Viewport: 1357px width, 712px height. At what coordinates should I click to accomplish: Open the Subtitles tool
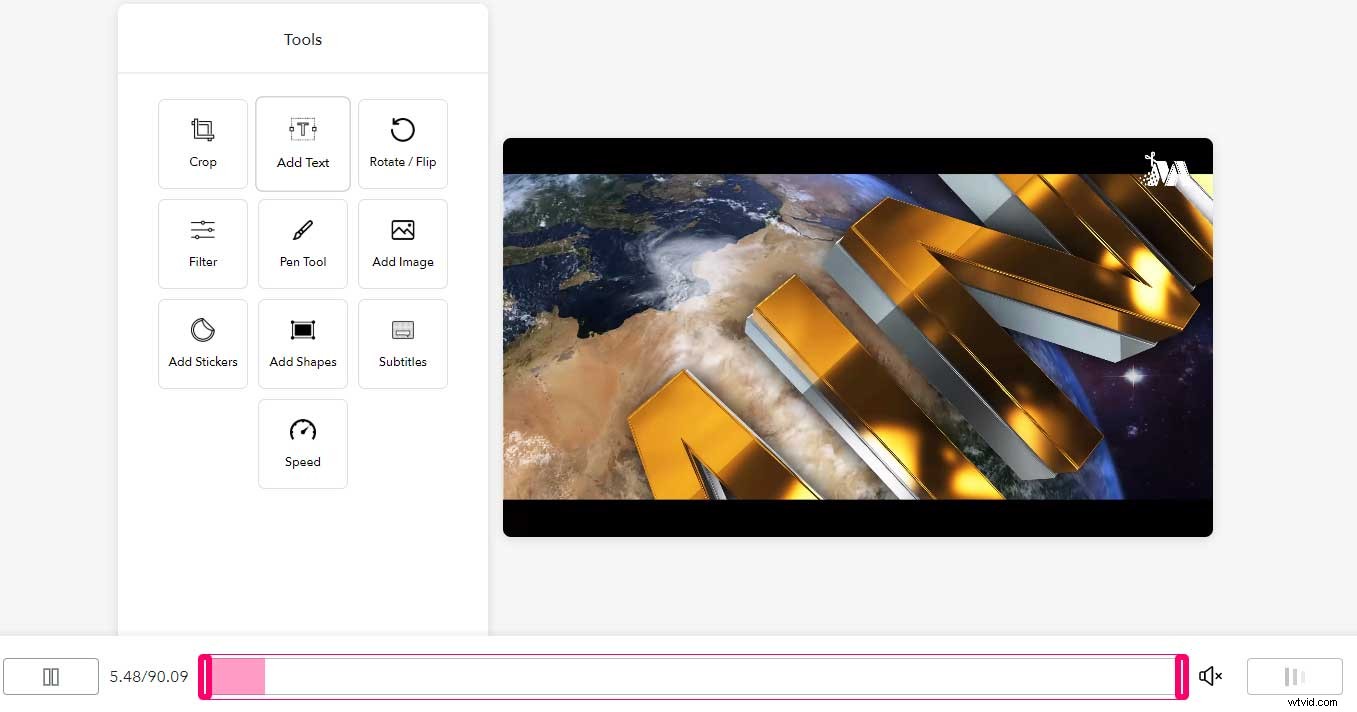[403, 343]
